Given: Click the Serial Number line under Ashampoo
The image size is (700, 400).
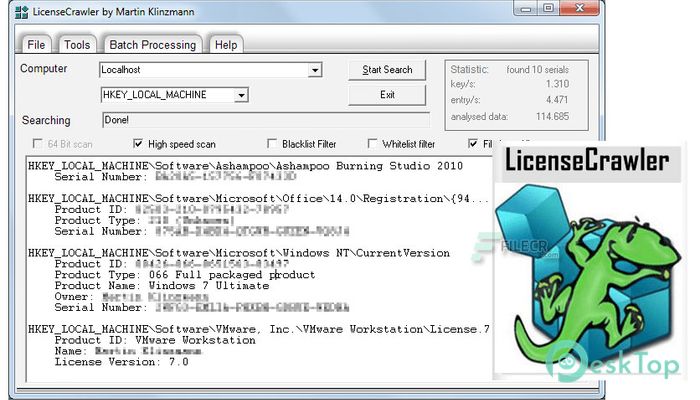Looking at the screenshot, I should point(175,177).
